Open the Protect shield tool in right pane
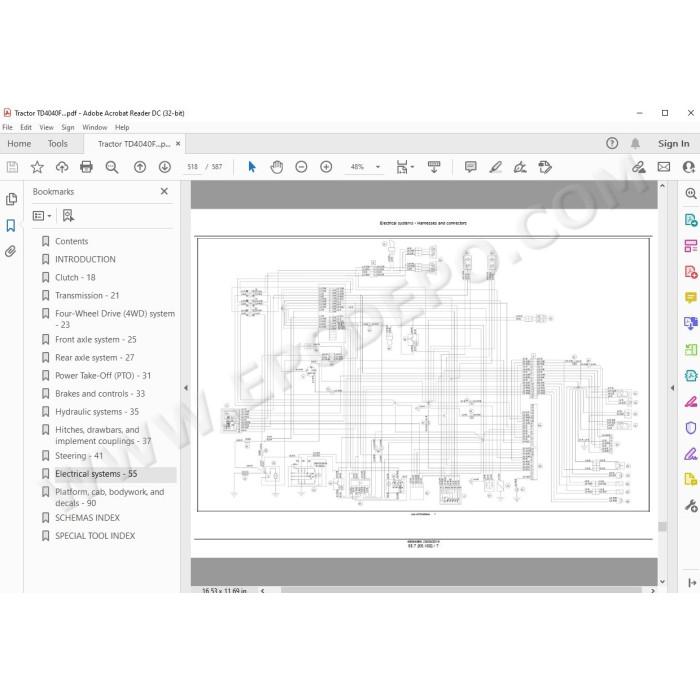Screen dimensions: 700x700 [691, 428]
